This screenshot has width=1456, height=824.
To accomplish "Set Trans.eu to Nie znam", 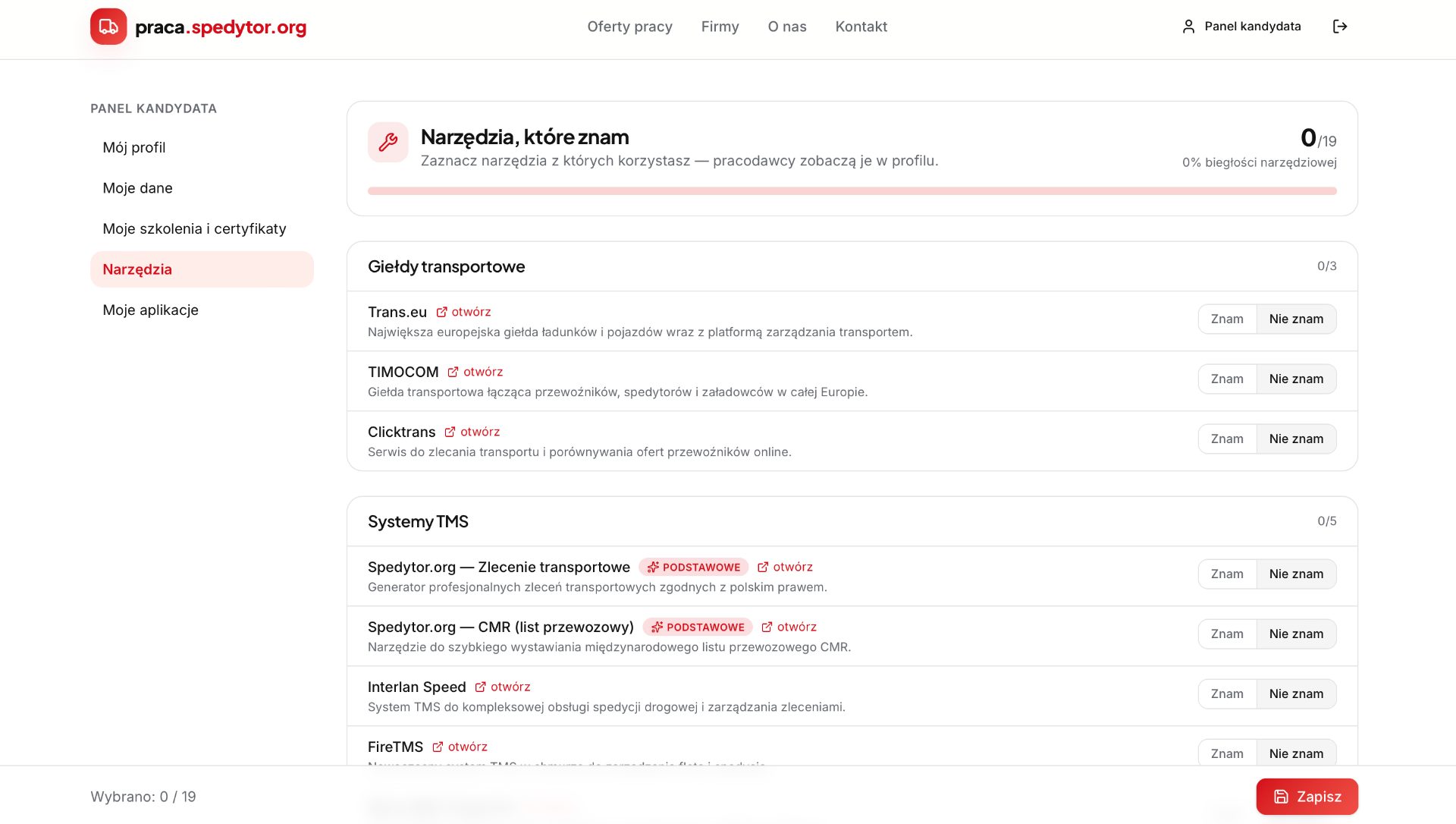I will [1296, 319].
